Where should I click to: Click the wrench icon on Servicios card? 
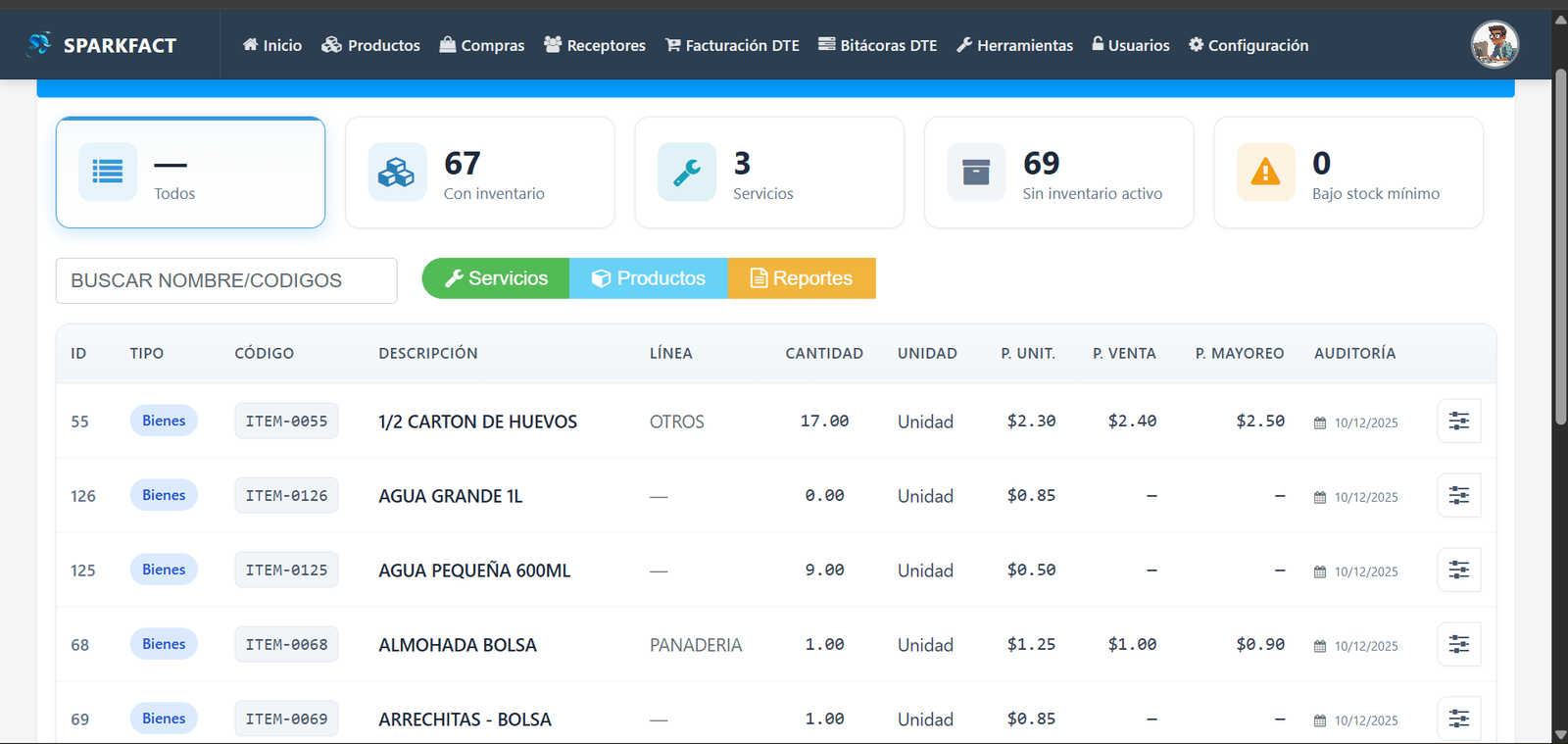click(x=686, y=173)
